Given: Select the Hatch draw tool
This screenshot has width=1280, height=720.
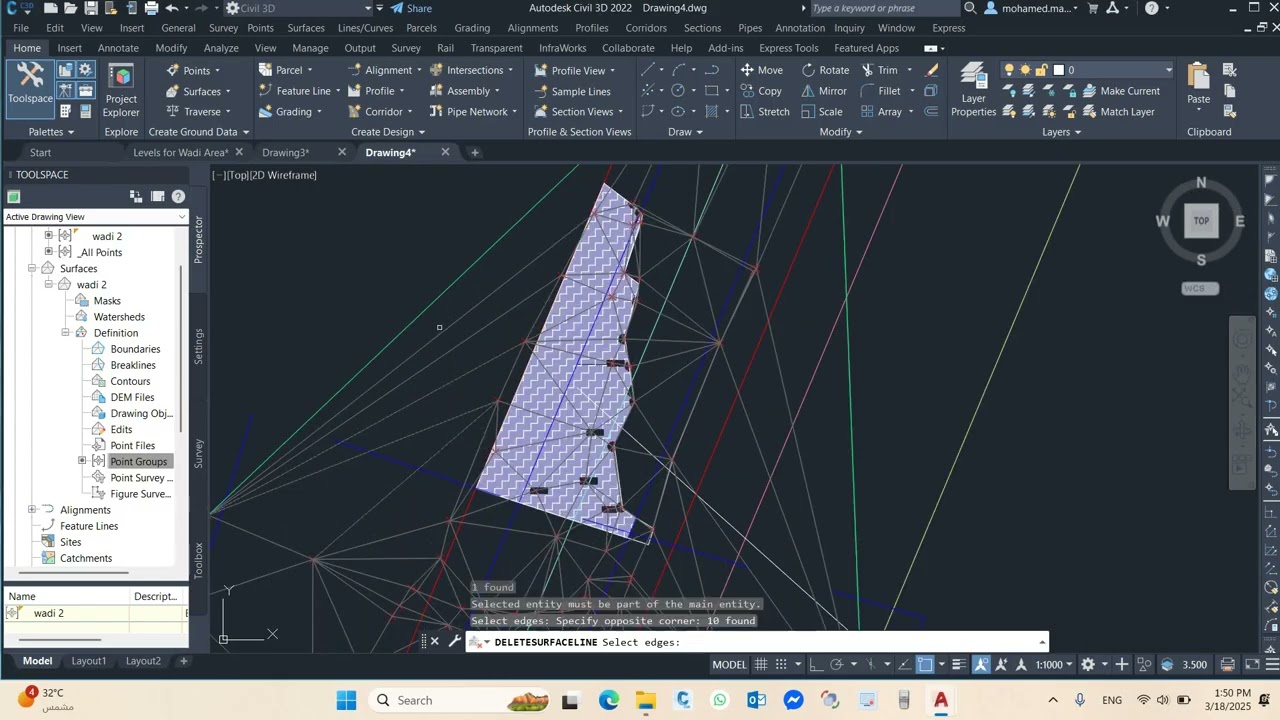Looking at the screenshot, I should point(712,112).
